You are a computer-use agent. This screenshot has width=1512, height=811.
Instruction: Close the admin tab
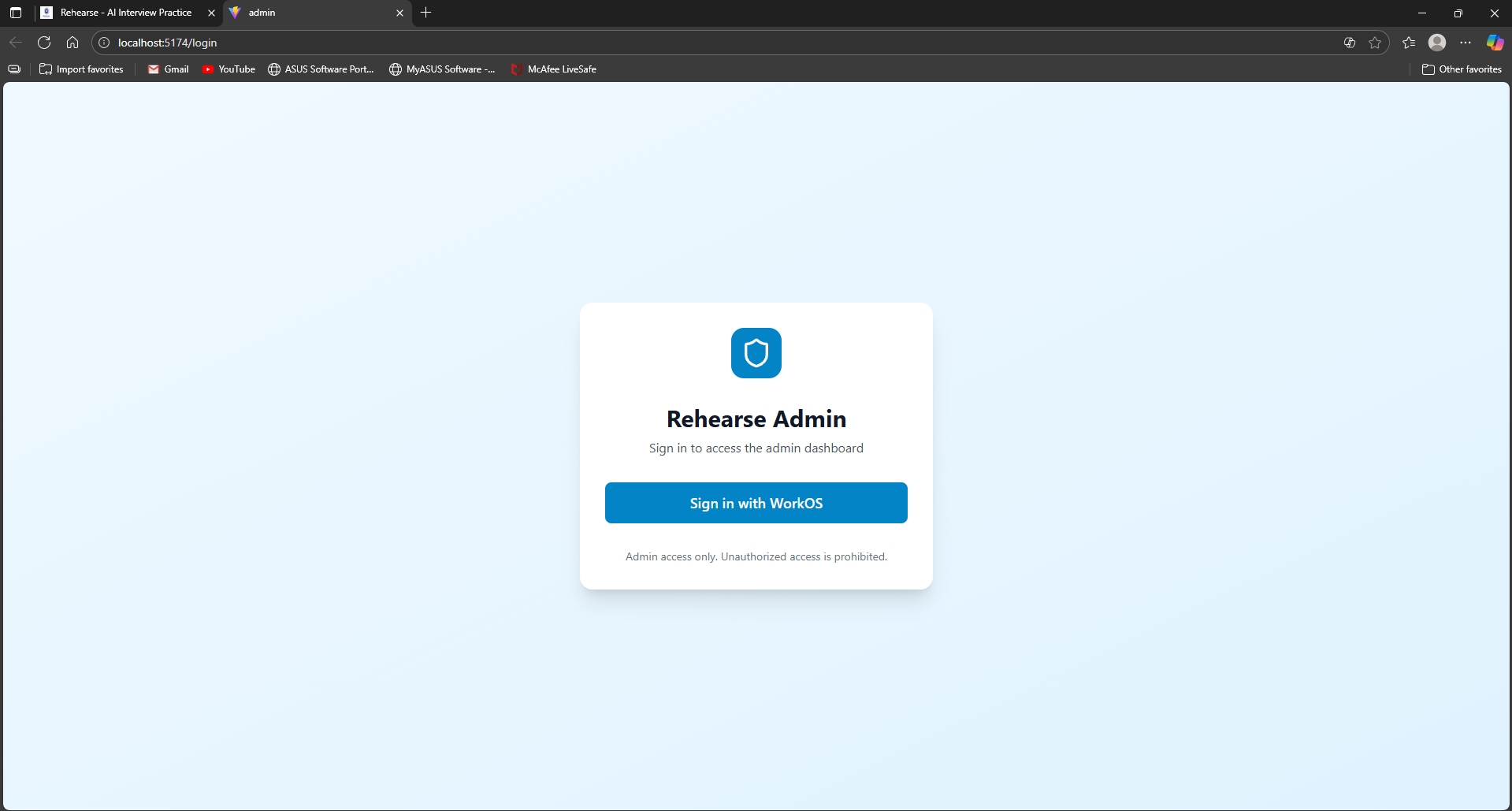(x=399, y=13)
